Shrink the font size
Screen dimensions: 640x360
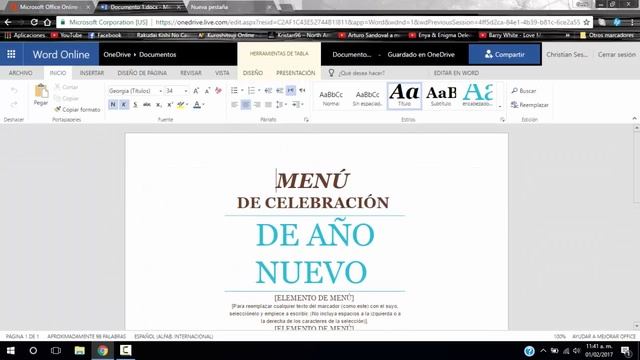coord(207,91)
